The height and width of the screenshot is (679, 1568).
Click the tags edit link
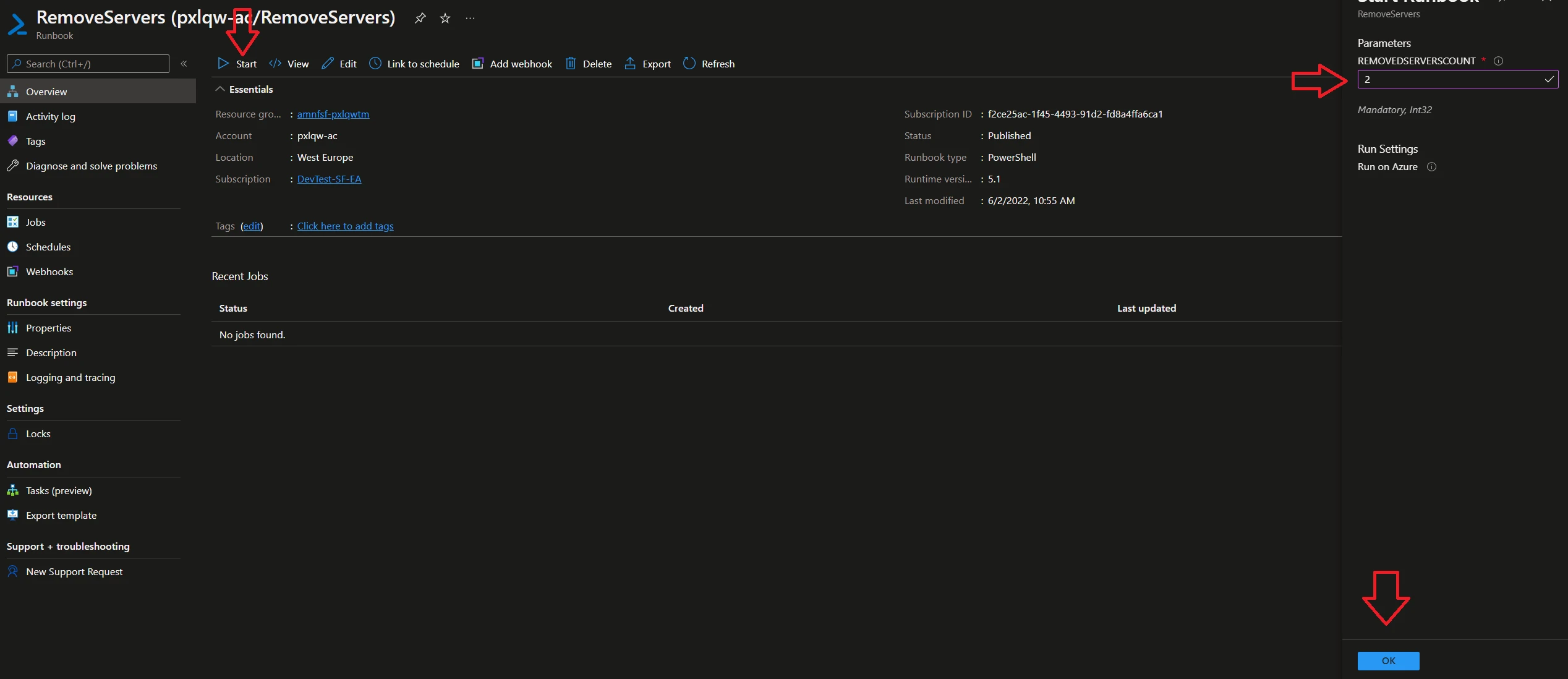(252, 226)
